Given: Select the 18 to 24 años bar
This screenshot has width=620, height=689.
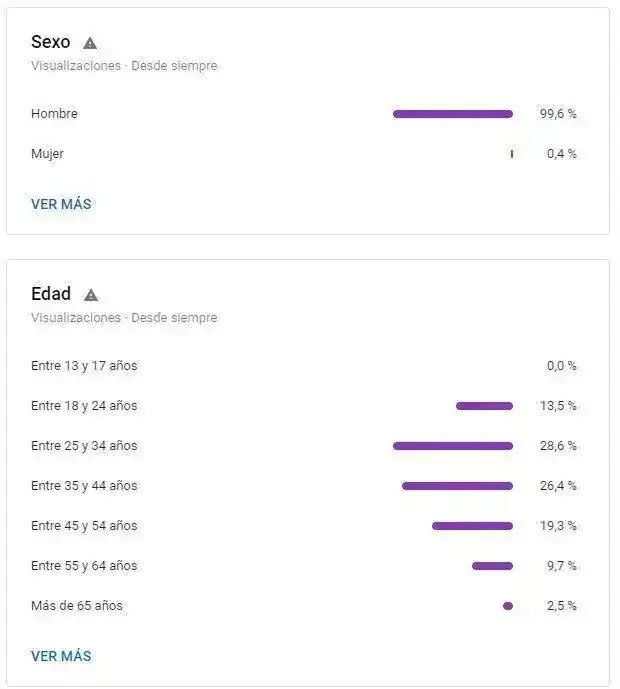Looking at the screenshot, I should [x=484, y=406].
